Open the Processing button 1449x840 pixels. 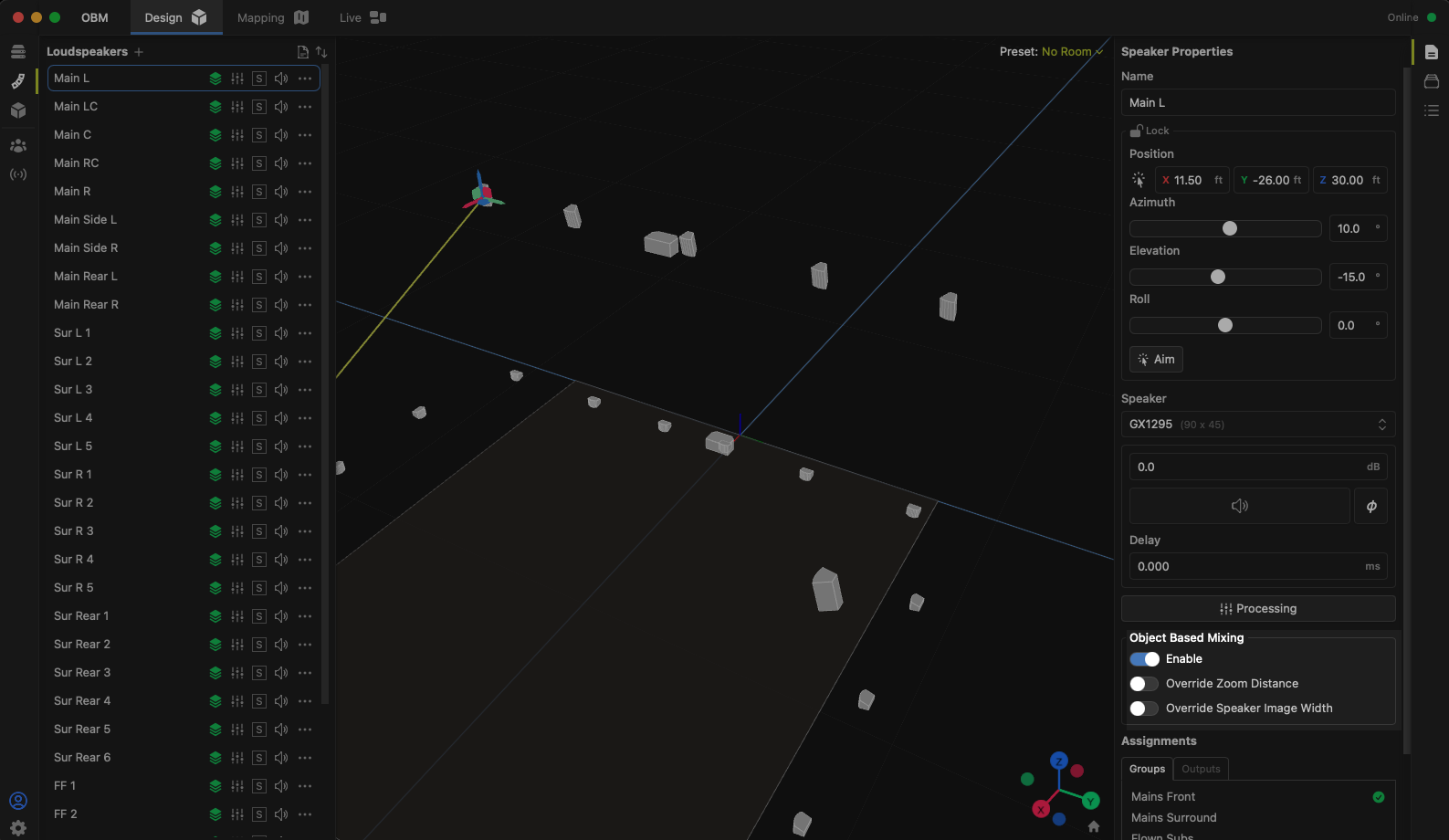coord(1257,609)
